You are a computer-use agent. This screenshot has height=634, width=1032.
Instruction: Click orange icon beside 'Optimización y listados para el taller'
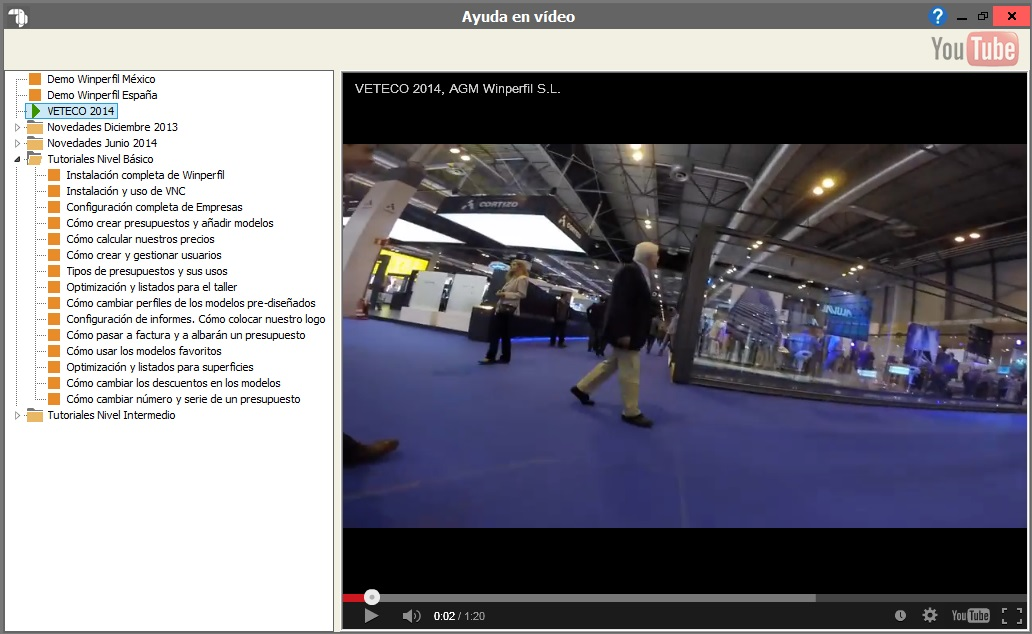tap(54, 287)
